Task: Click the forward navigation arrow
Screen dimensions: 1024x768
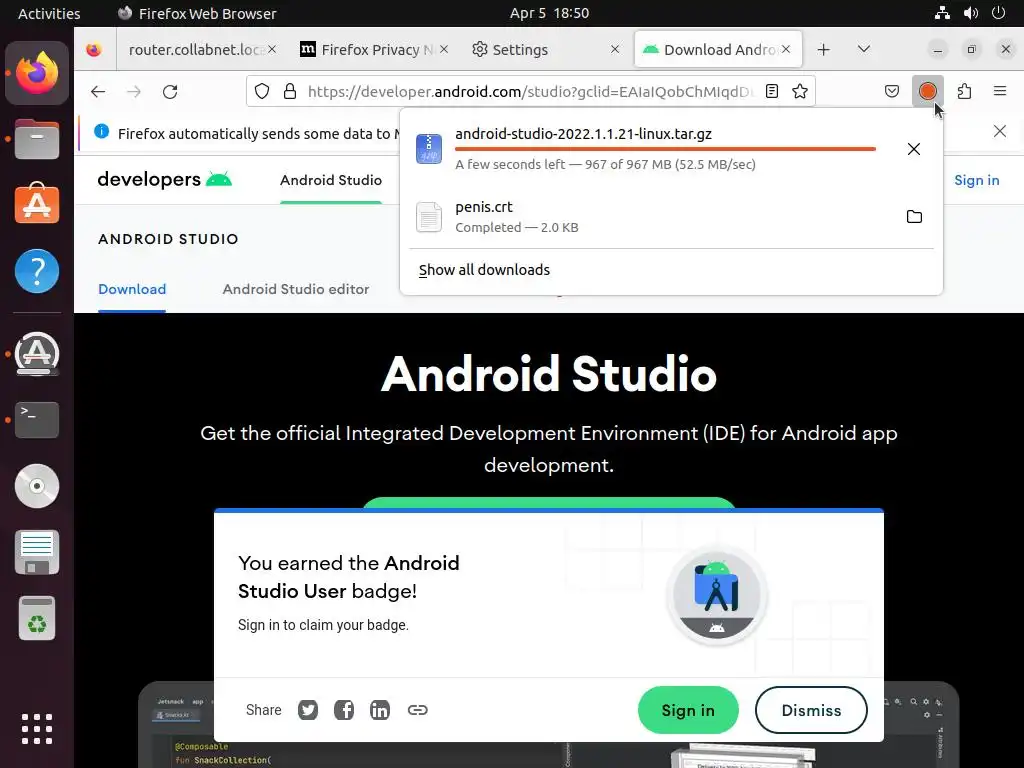Action: 134,91
